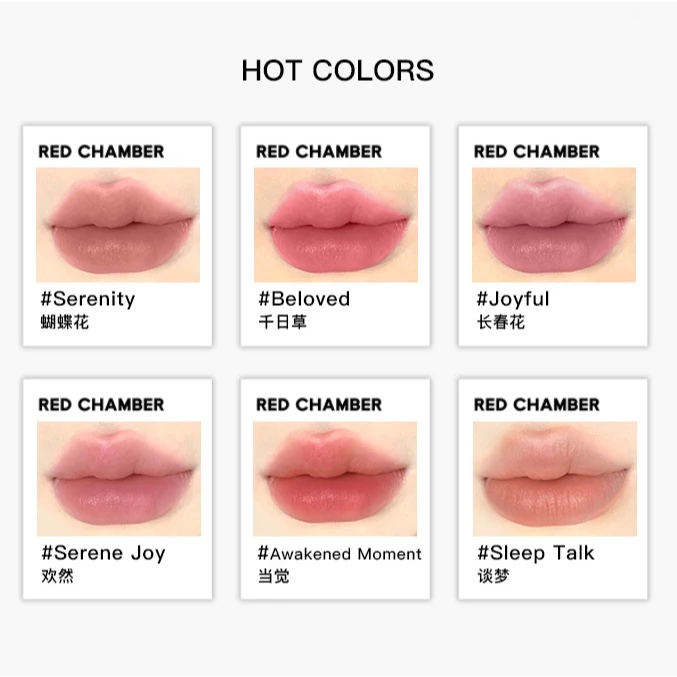Click RED CHAMBER title on Serenity card
This screenshot has height=677, width=677.
tap(101, 152)
